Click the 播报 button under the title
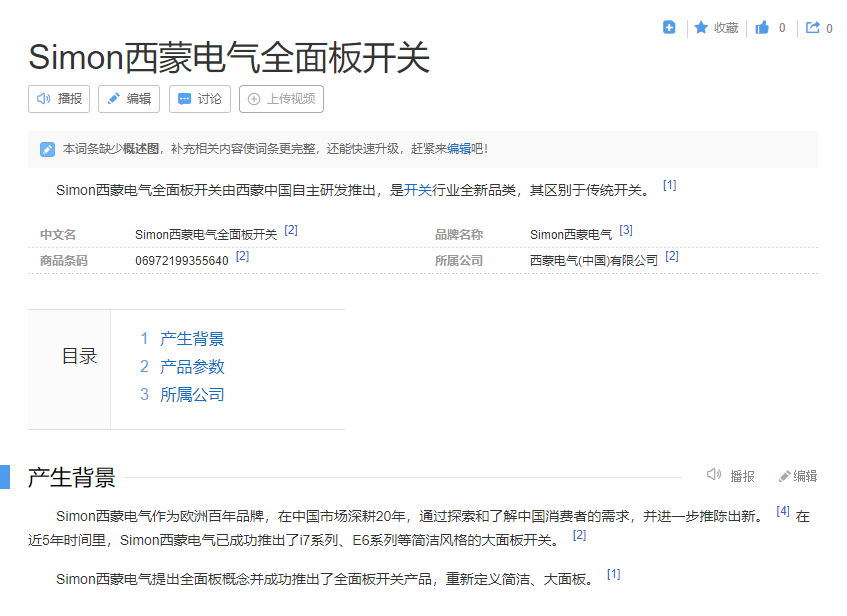The width and height of the screenshot is (847, 616). coord(59,99)
